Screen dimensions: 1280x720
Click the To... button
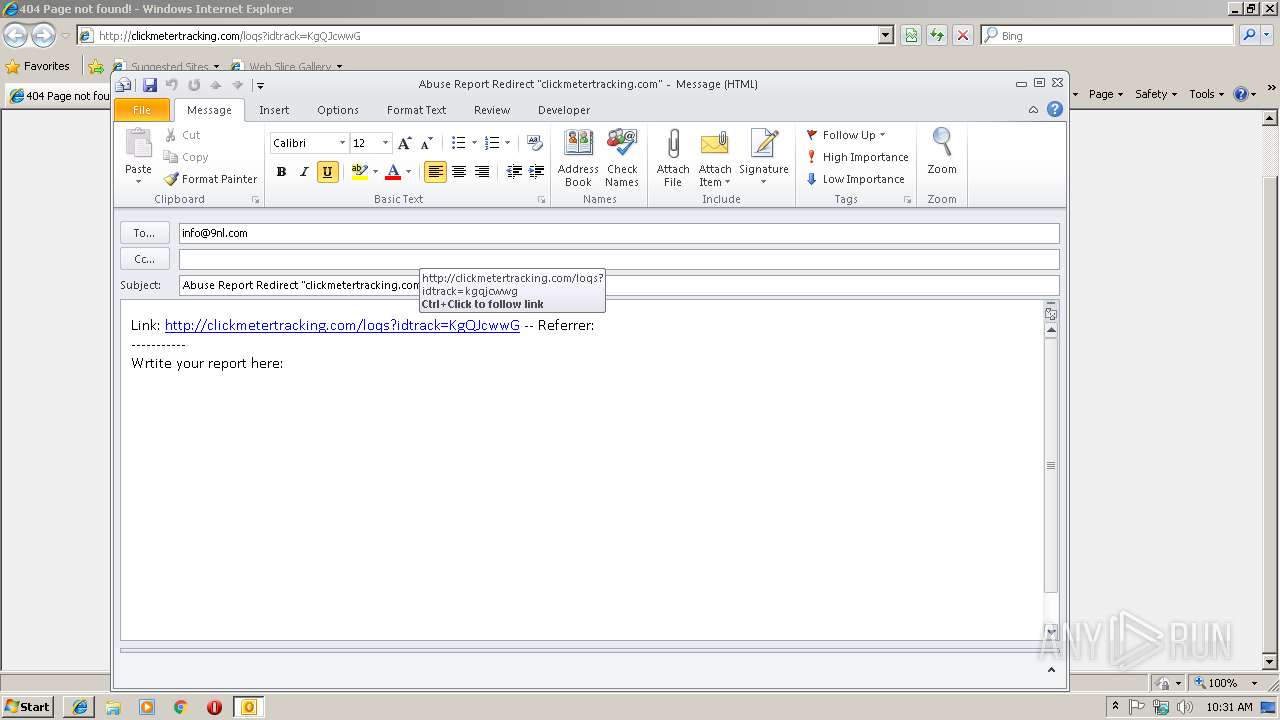click(145, 233)
